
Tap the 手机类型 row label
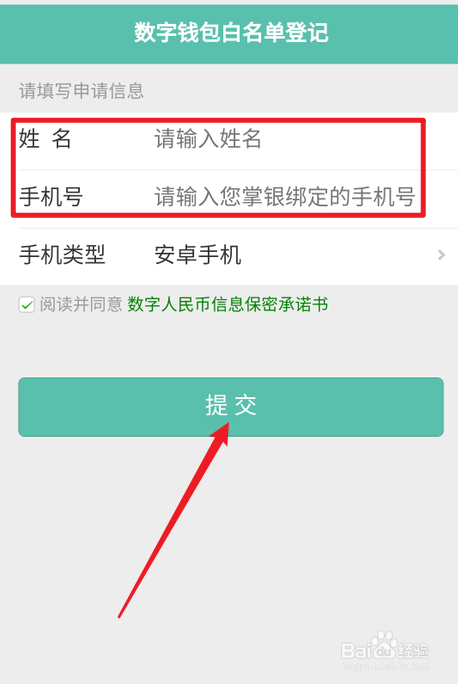point(62,255)
